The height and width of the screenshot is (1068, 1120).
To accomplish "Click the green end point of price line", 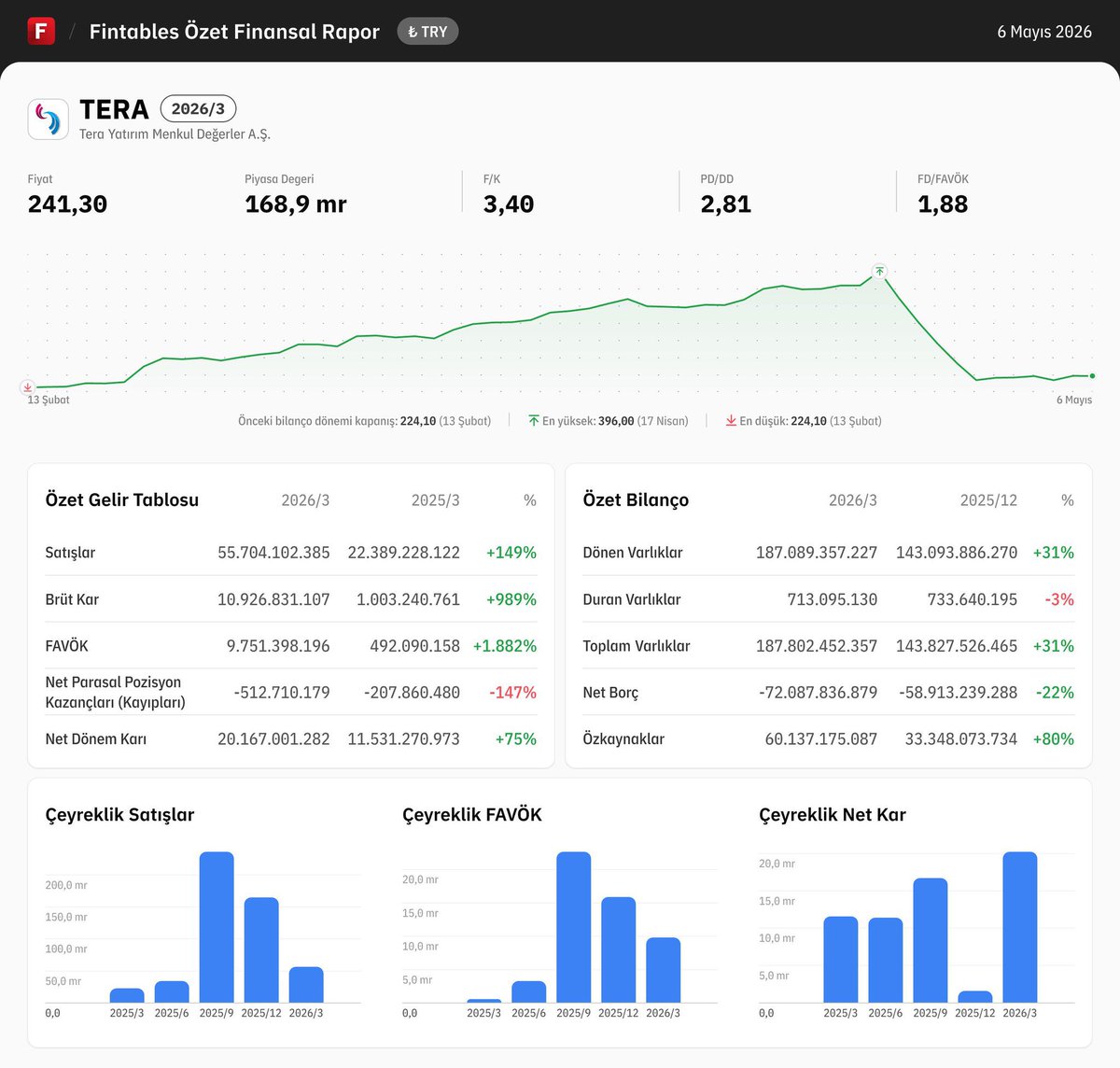I will [x=1092, y=376].
